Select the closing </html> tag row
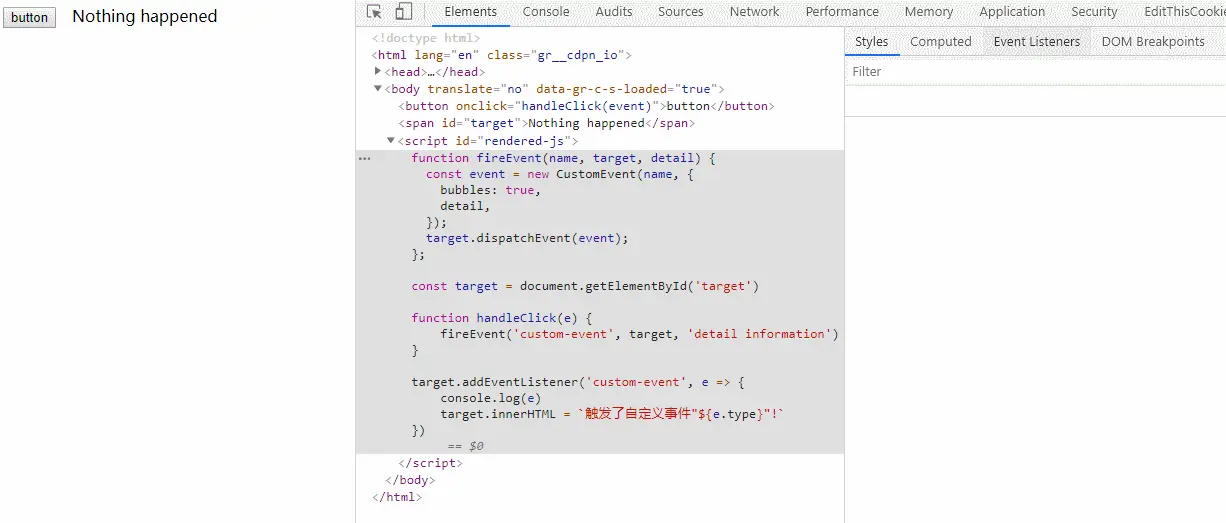This screenshot has height=523, width=1226. (397, 497)
